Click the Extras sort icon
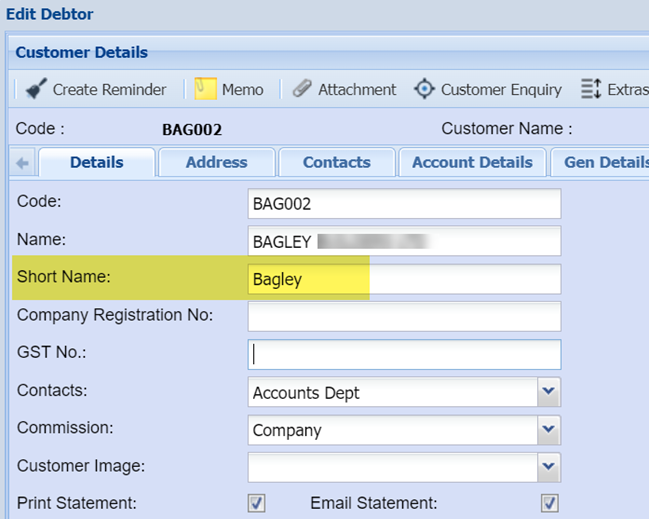This screenshot has width=649, height=519. pos(590,89)
